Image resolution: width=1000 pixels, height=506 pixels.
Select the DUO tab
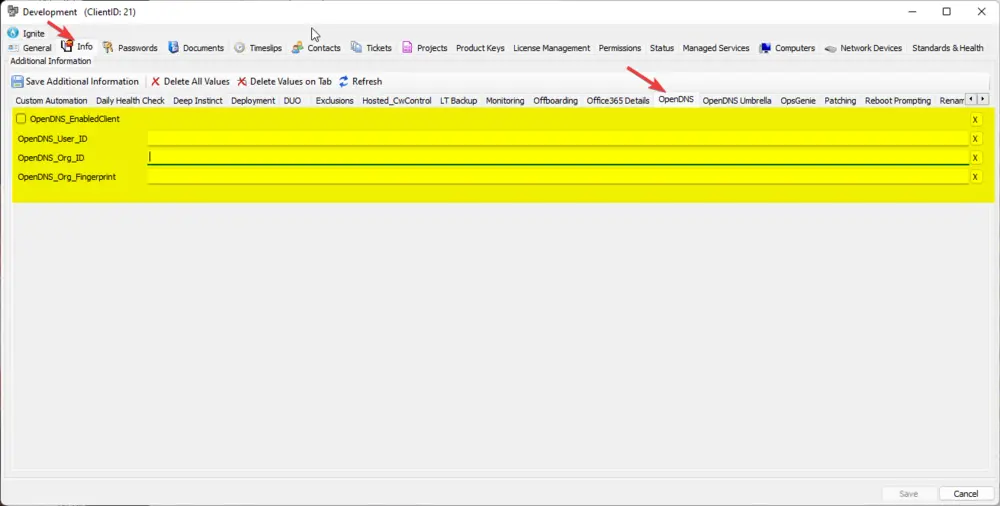click(x=292, y=101)
